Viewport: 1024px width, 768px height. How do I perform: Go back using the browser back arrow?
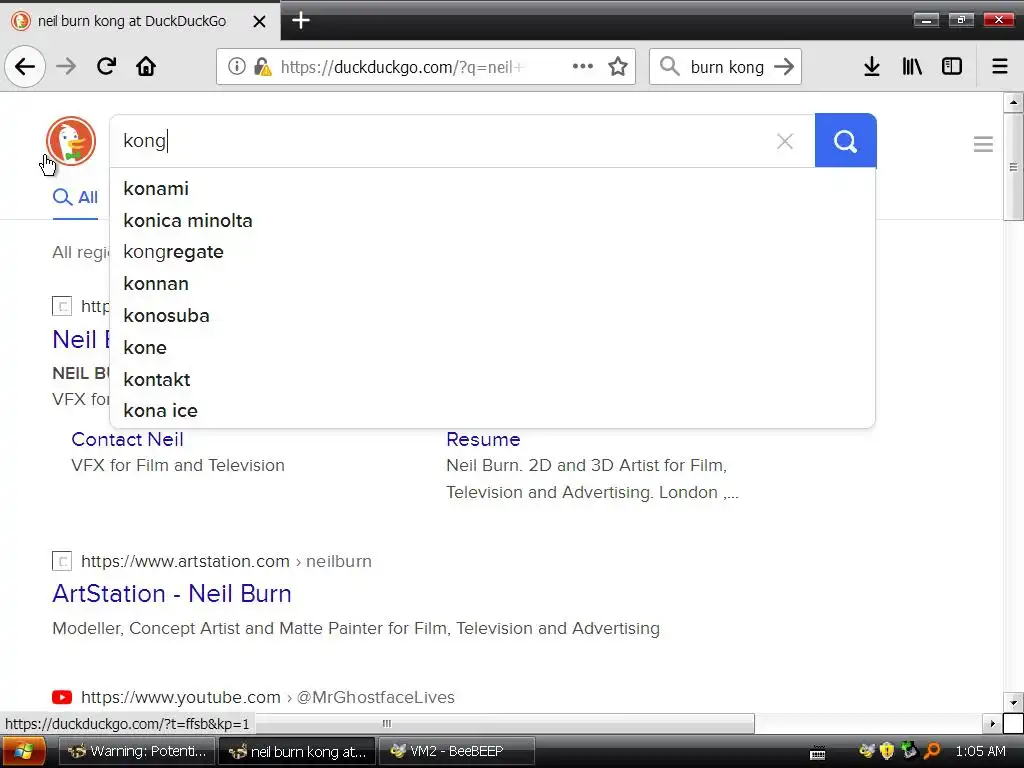click(x=25, y=66)
